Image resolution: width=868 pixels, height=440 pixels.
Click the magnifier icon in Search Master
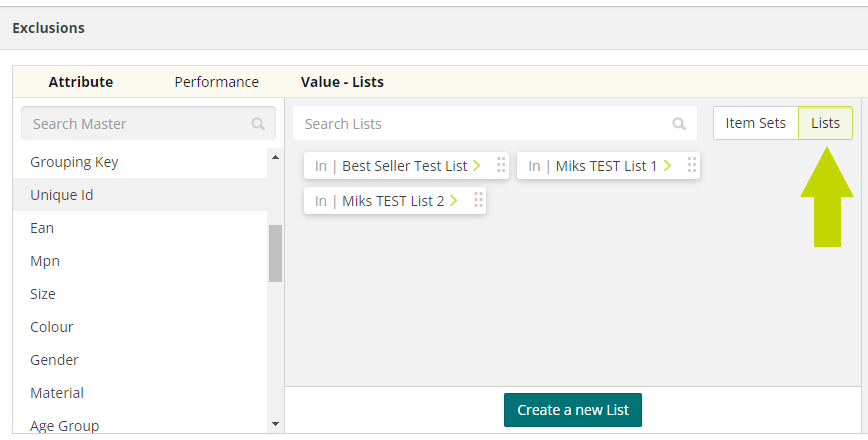[x=258, y=123]
